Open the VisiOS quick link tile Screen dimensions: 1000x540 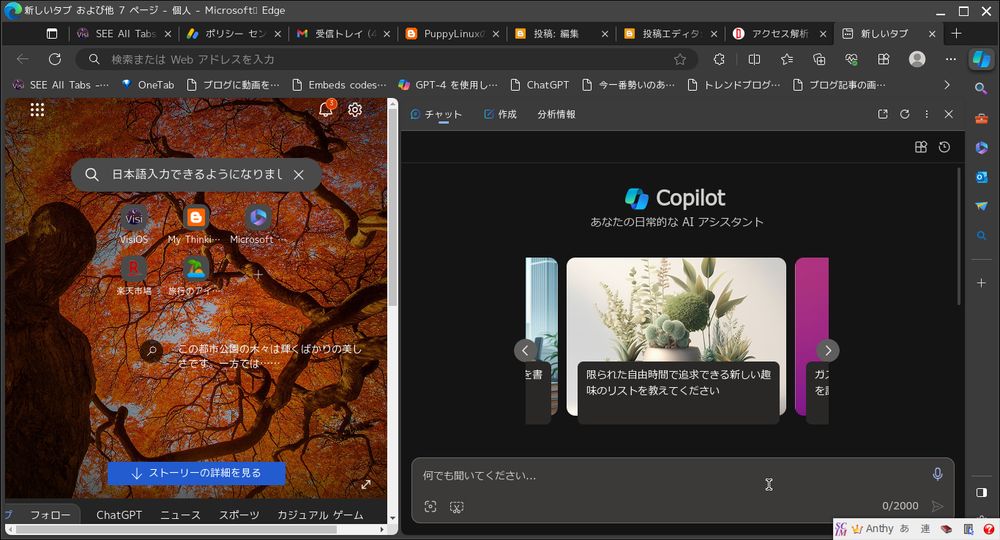134,225
